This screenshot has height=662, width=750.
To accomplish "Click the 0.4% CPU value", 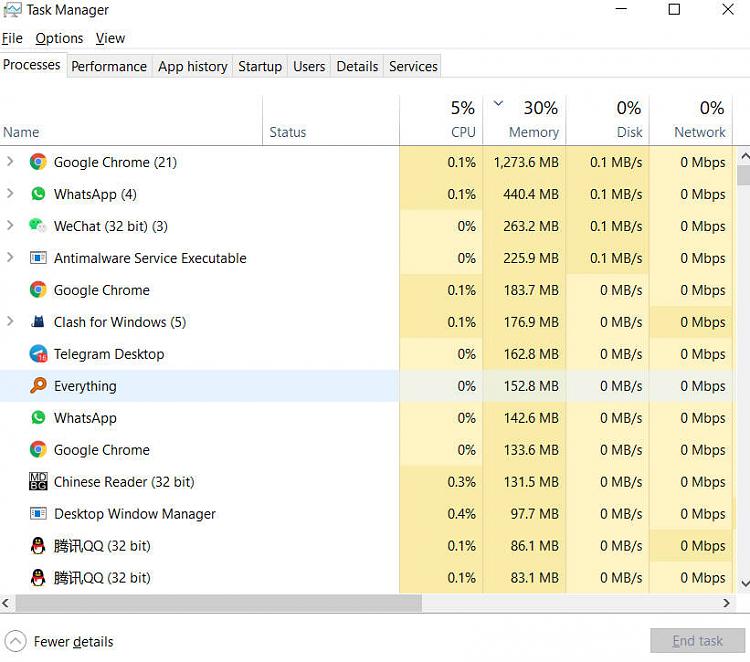I will [461, 514].
